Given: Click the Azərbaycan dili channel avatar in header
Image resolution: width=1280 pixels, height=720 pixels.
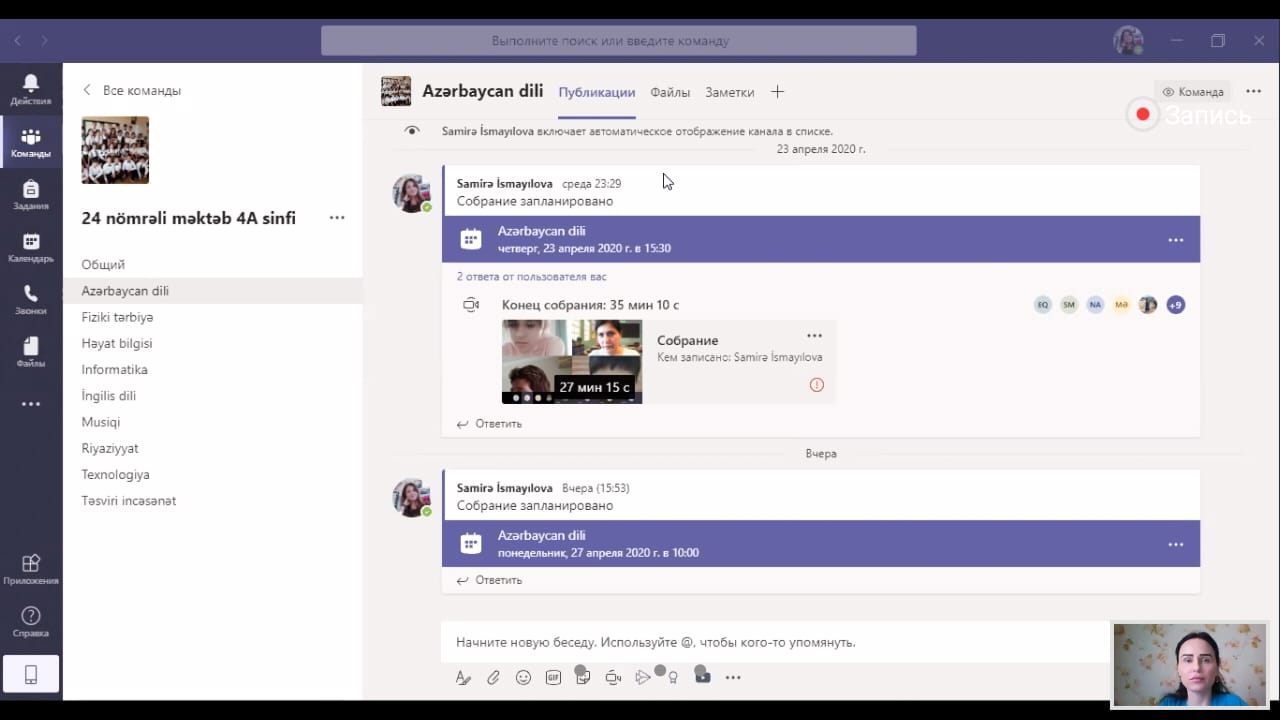Looking at the screenshot, I should pos(396,91).
